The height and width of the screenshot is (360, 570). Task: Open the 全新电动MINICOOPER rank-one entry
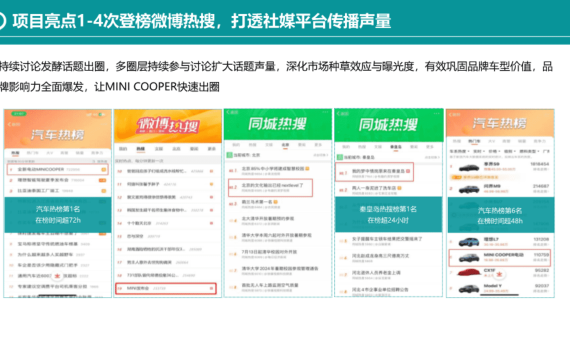point(57,169)
